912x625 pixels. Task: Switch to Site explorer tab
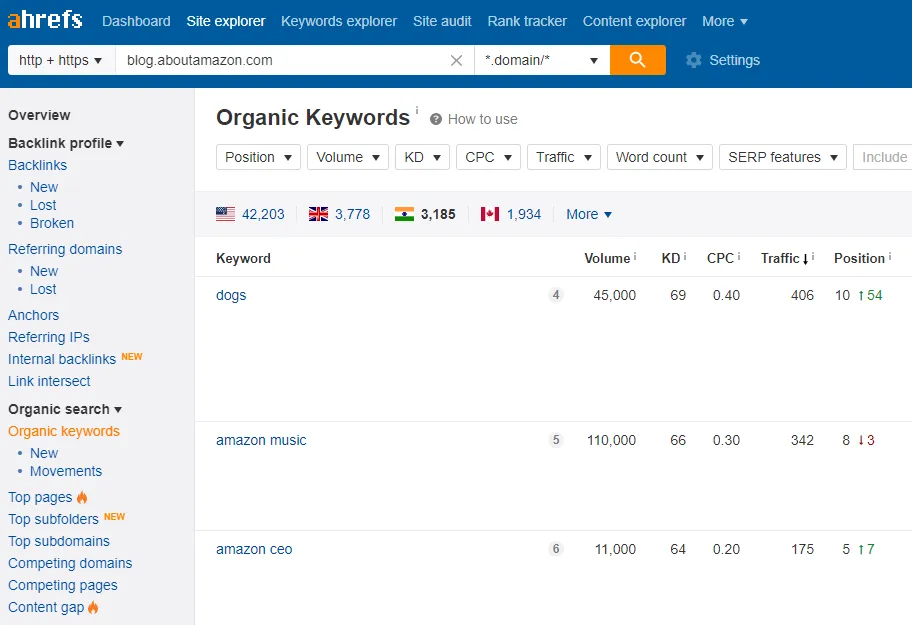click(226, 21)
